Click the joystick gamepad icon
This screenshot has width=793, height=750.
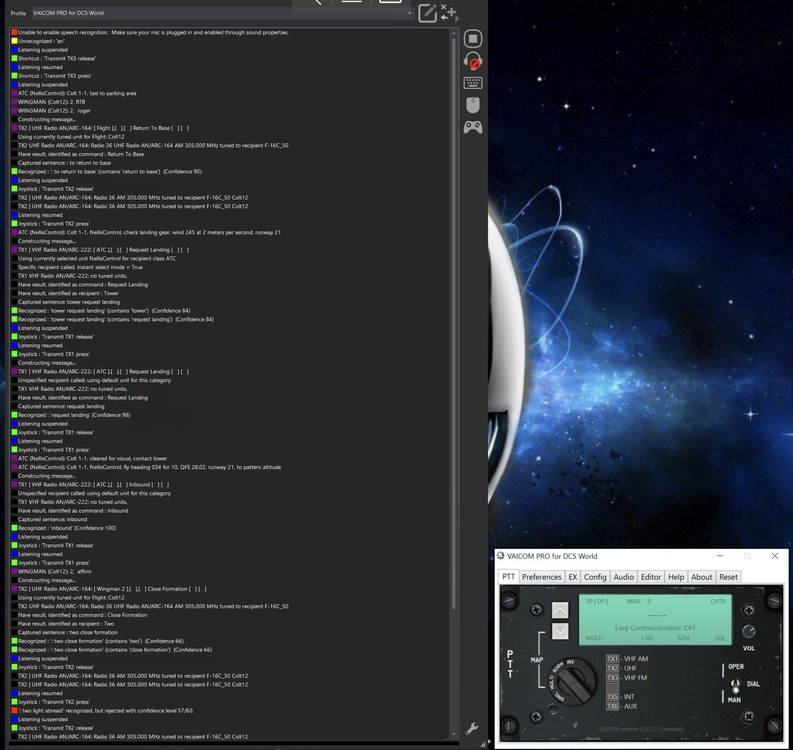point(473,127)
